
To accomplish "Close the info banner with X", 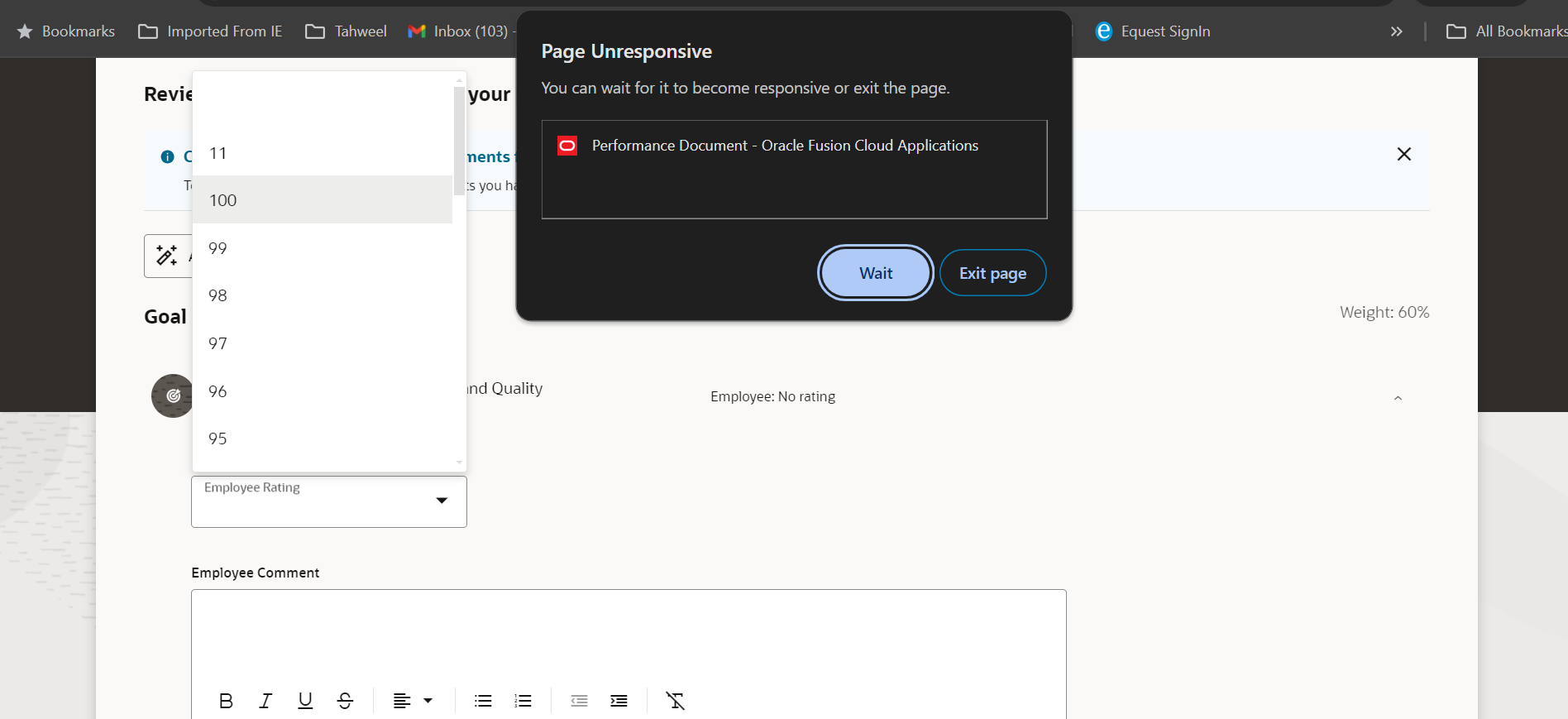I will 1403,154.
